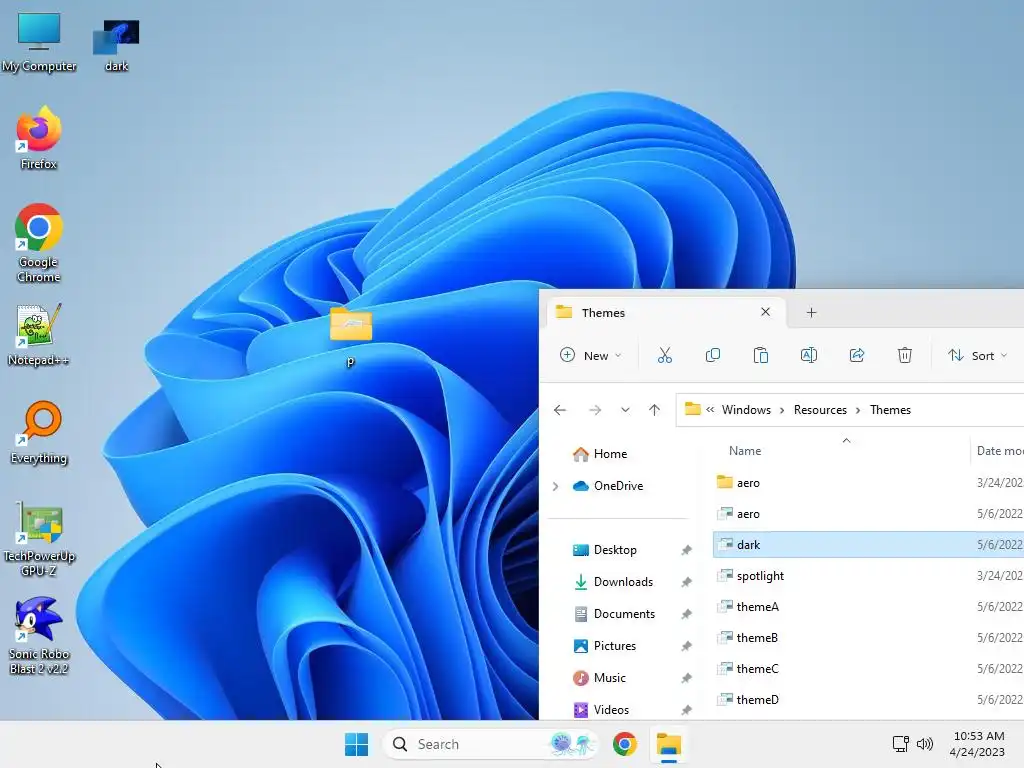Open Home in the navigation pane

point(600,454)
